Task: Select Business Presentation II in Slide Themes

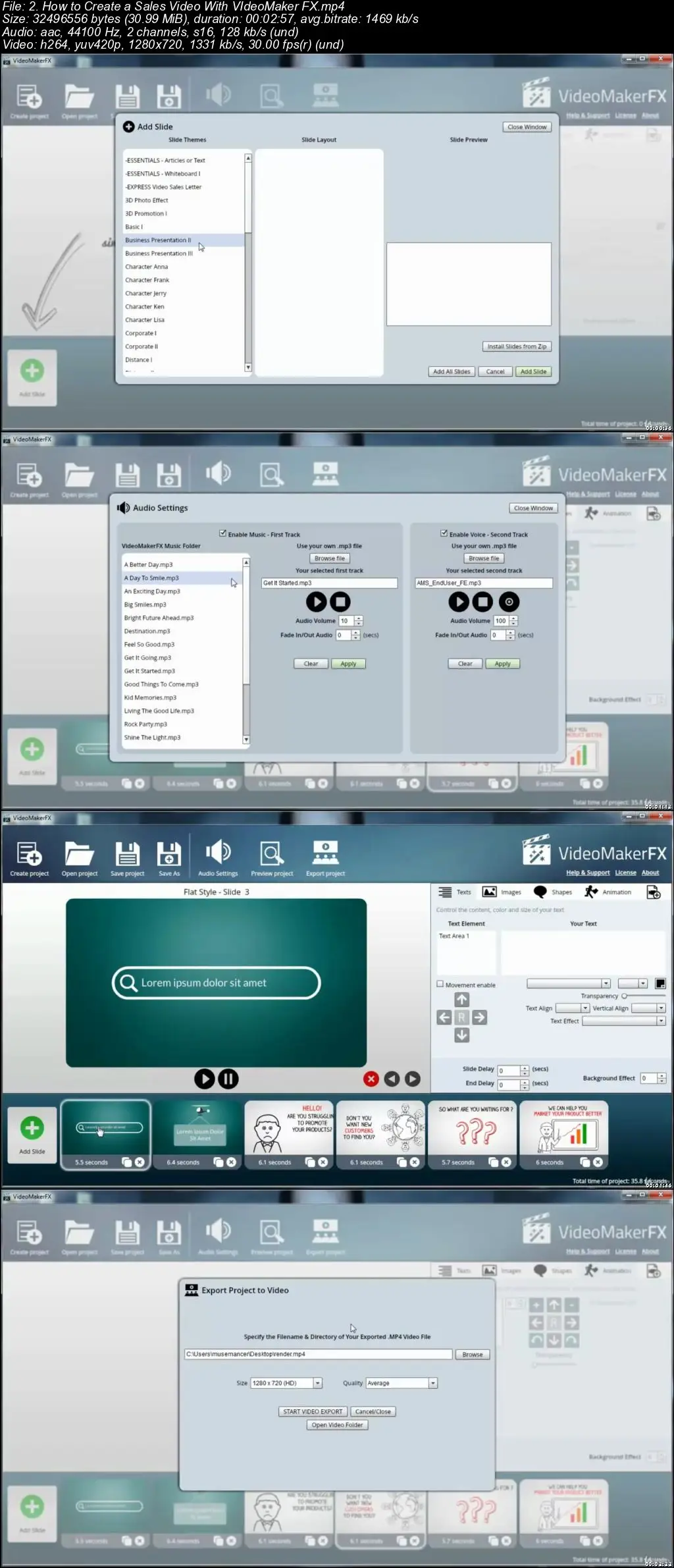Action: 184,240
